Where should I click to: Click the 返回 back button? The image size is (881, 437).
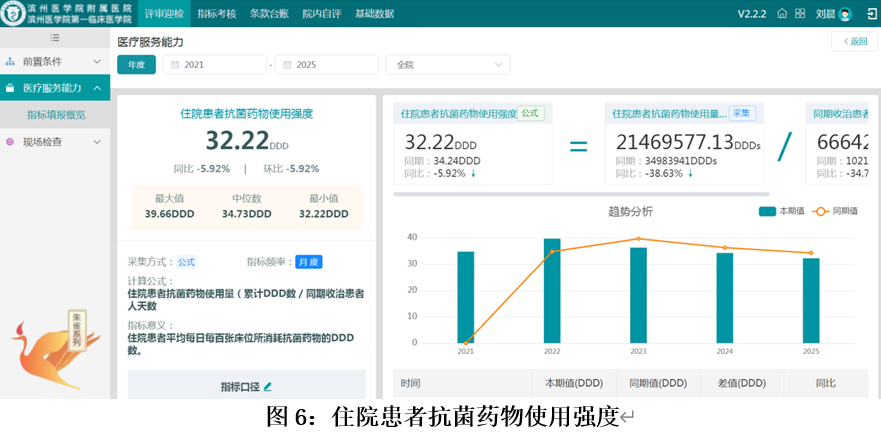click(854, 41)
